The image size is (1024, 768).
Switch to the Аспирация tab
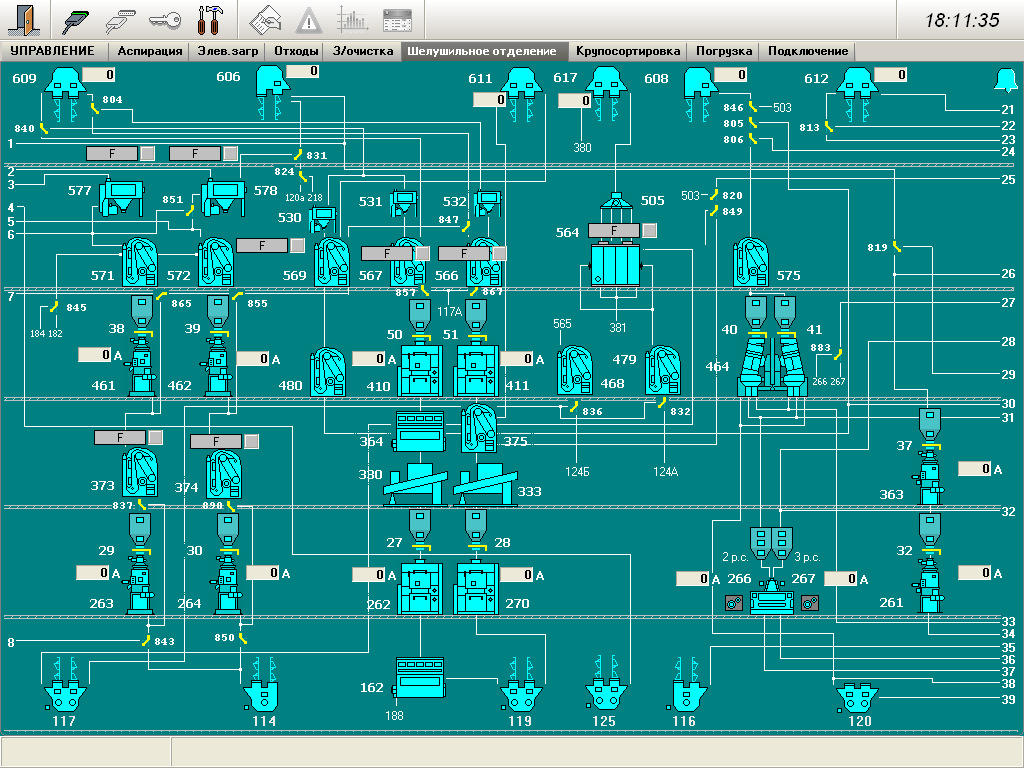(149, 51)
